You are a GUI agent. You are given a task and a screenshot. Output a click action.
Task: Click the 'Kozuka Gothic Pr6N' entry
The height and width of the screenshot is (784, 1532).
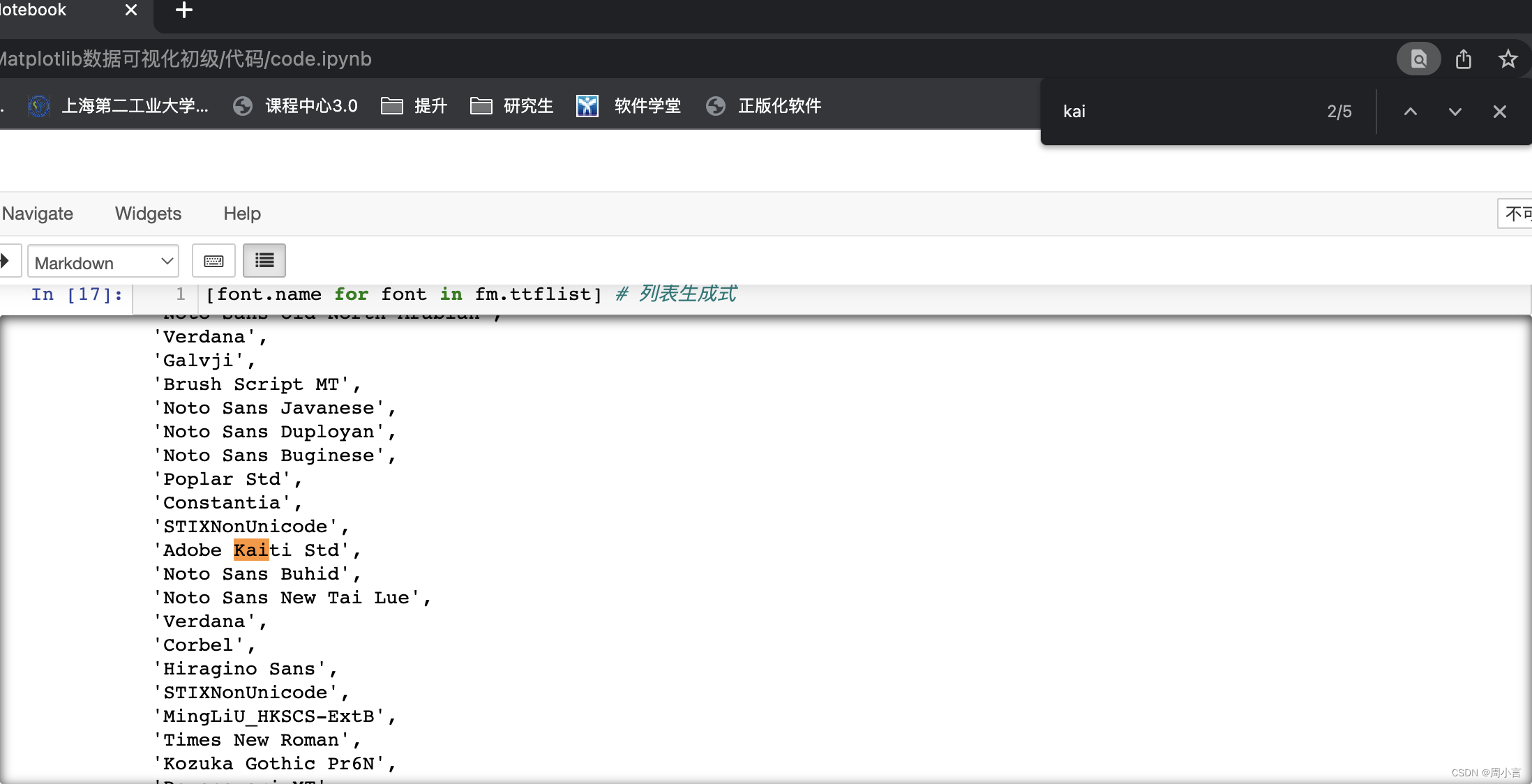point(275,764)
